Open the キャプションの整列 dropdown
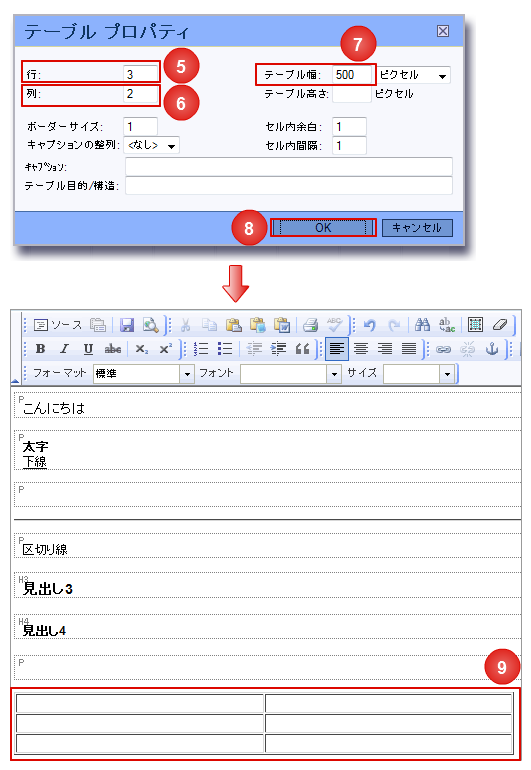The image size is (531, 770). 152,145
